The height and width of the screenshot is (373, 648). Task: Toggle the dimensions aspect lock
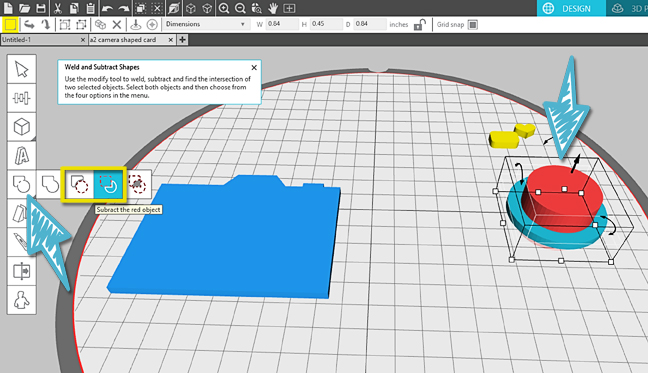pyautogui.click(x=419, y=25)
